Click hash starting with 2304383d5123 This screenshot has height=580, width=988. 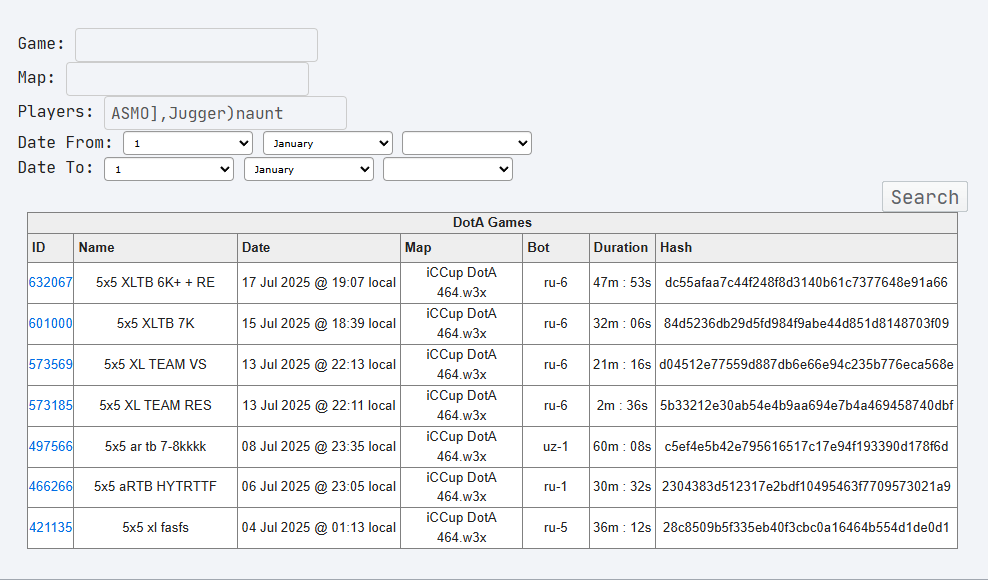(x=807, y=487)
